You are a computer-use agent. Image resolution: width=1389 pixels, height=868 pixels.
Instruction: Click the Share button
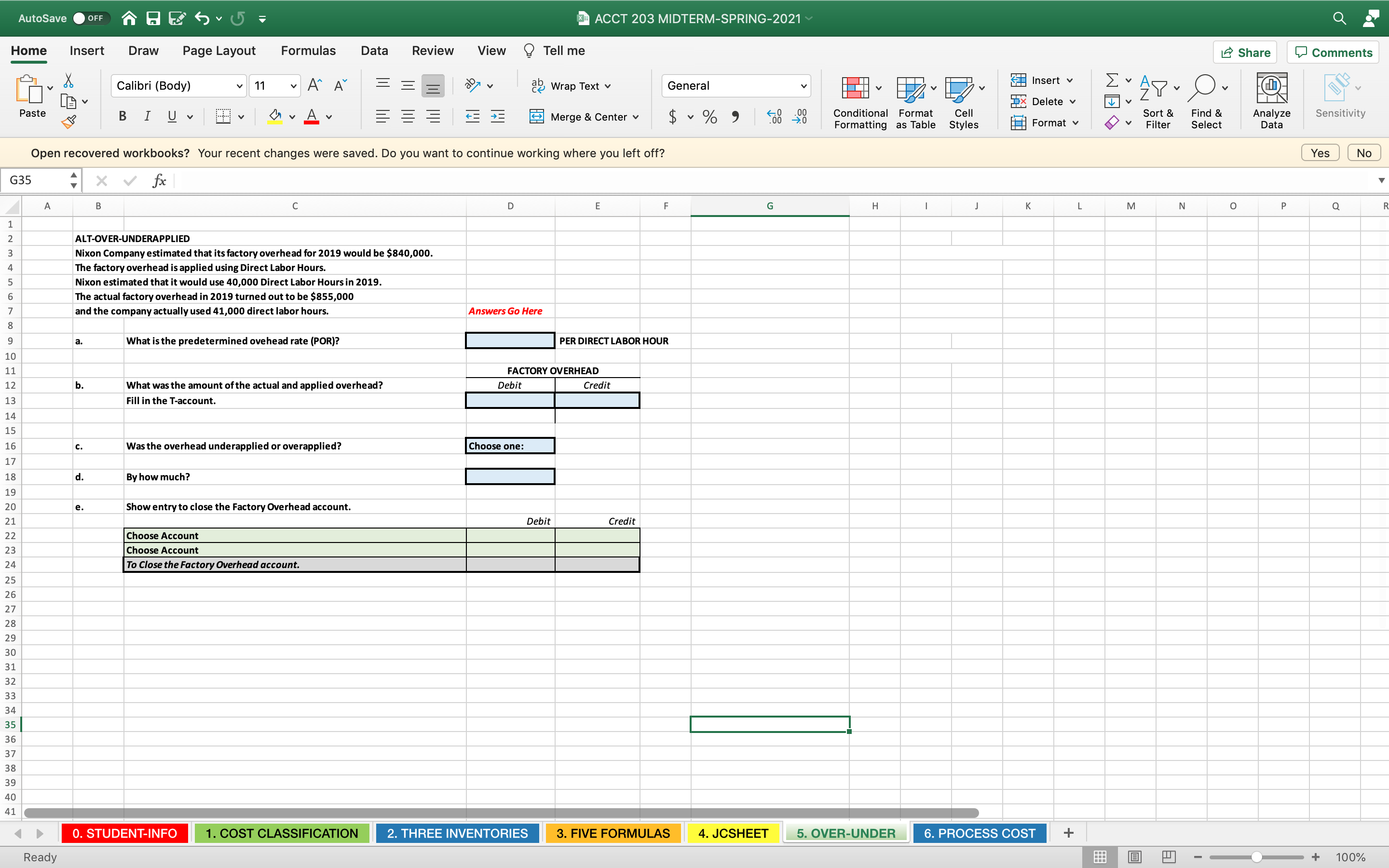tap(1246, 52)
